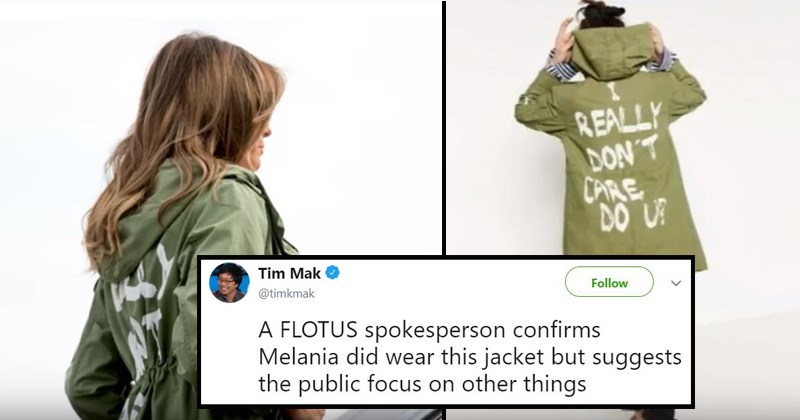The image size is (800, 420).
Task: Open the Tim Mak display name link
Action: pyautogui.click(x=290, y=274)
